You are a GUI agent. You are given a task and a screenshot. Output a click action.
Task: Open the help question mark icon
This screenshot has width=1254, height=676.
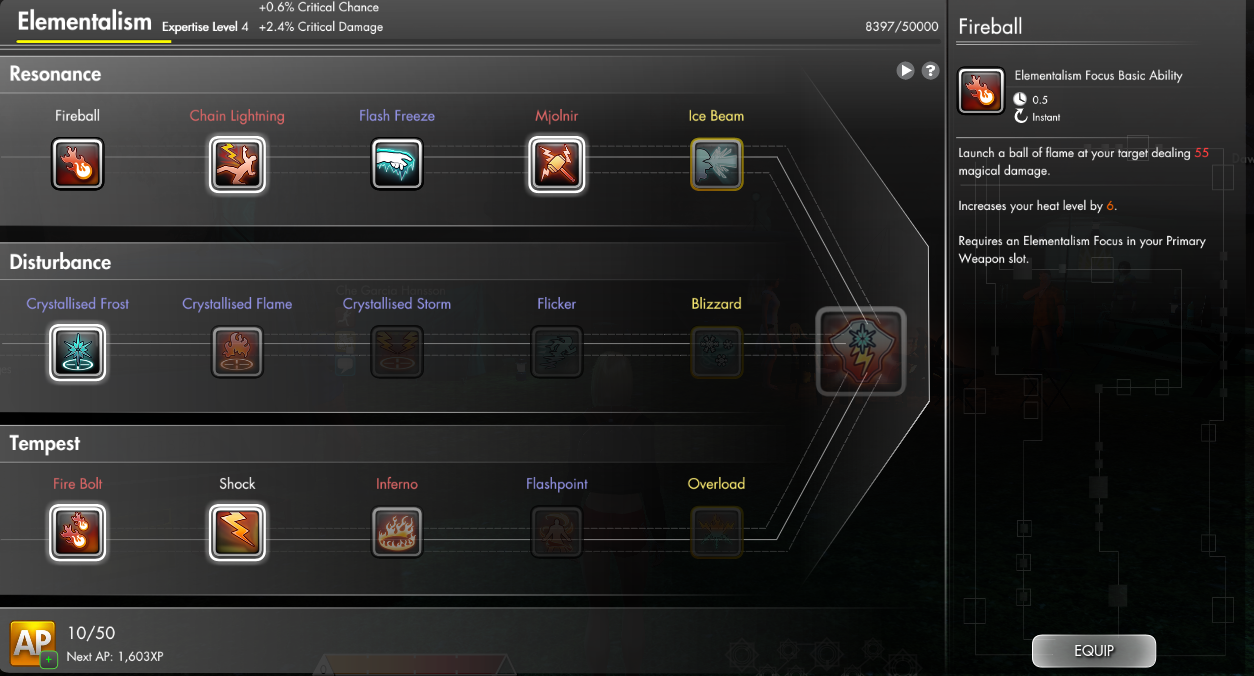click(930, 71)
